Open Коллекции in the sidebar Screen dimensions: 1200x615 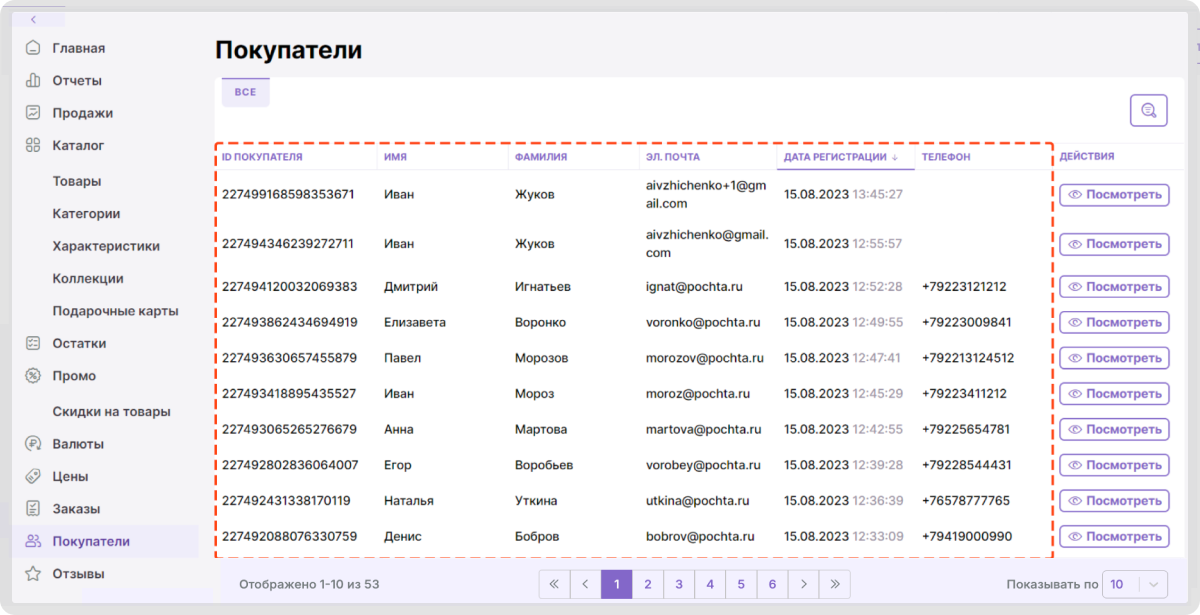point(88,278)
